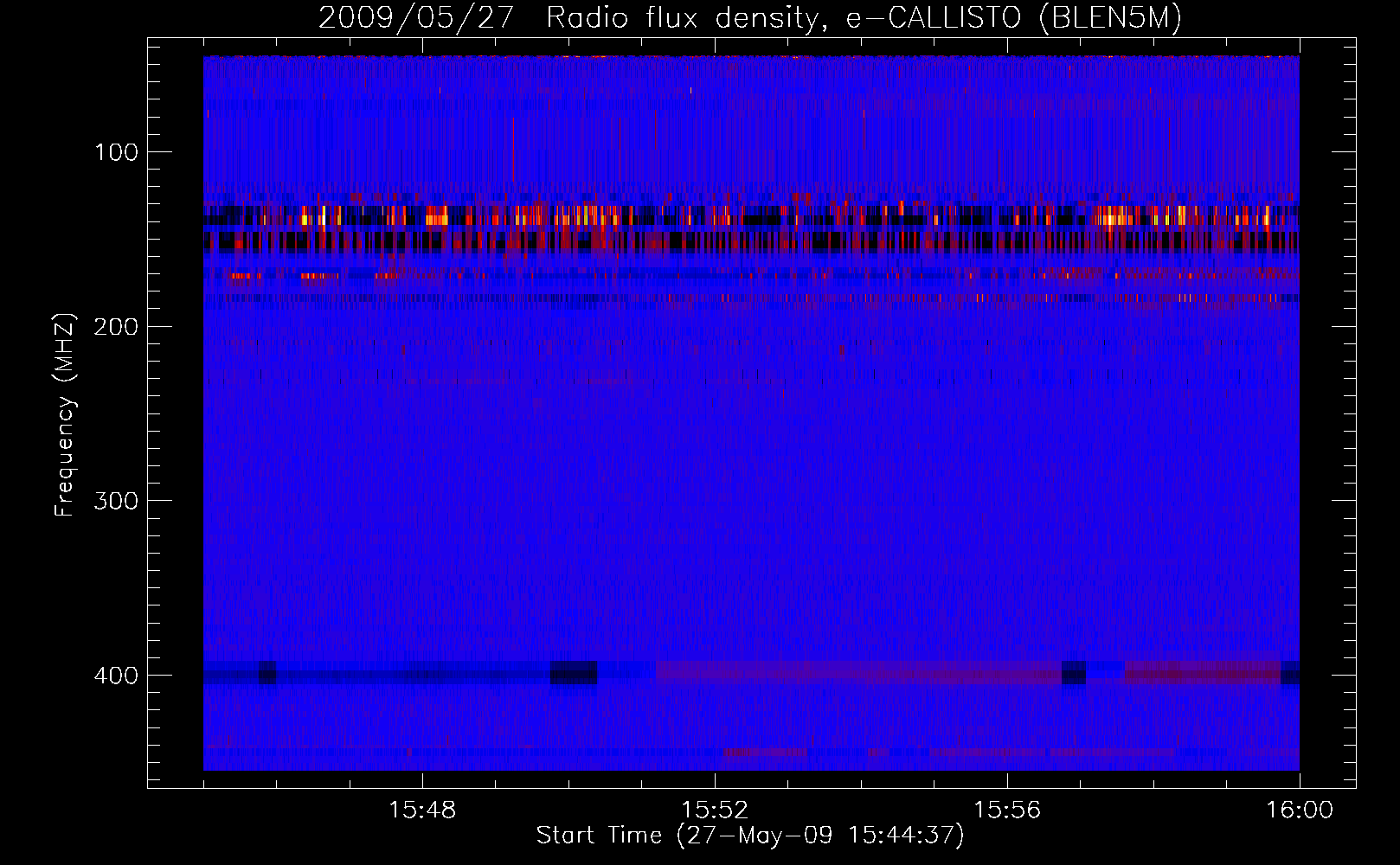Select the 300 frequency tick label
1400x865 pixels.
115,502
